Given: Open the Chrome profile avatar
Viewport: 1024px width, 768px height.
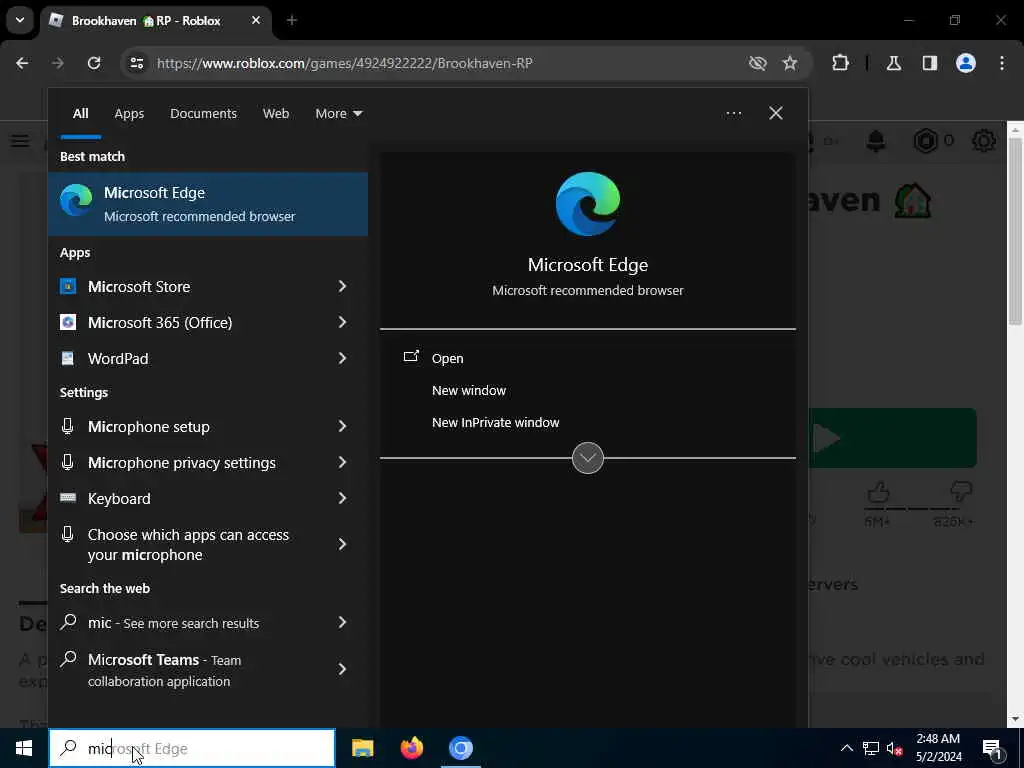Looking at the screenshot, I should click(966, 63).
